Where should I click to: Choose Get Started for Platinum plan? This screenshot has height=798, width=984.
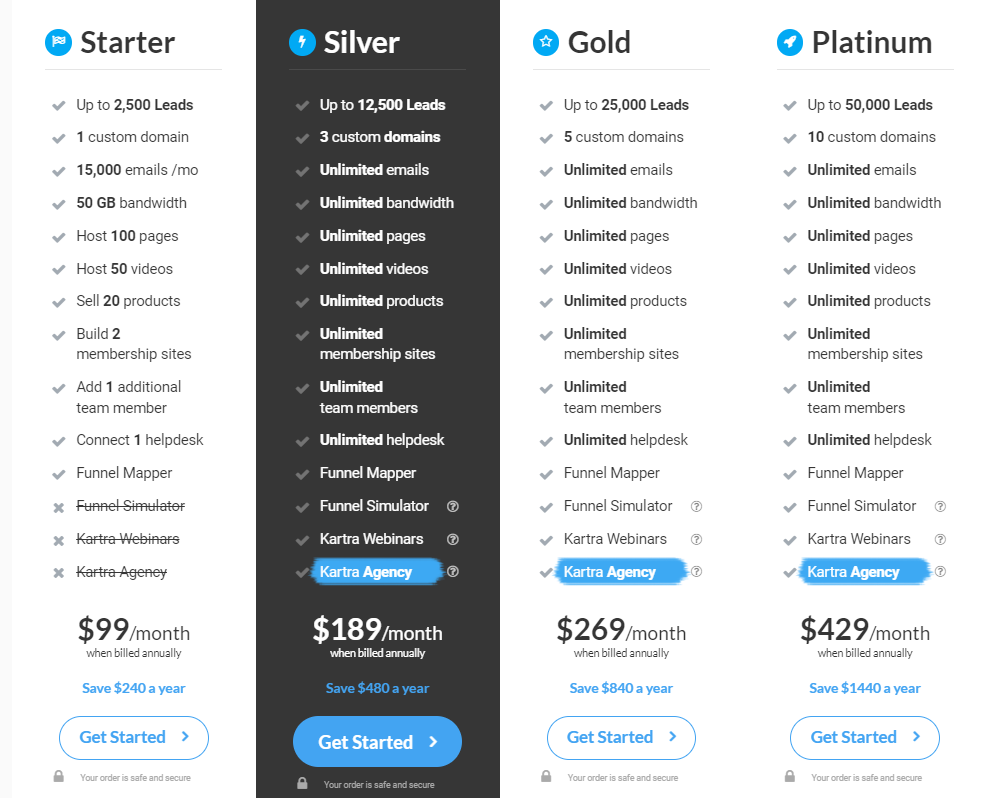coord(865,737)
